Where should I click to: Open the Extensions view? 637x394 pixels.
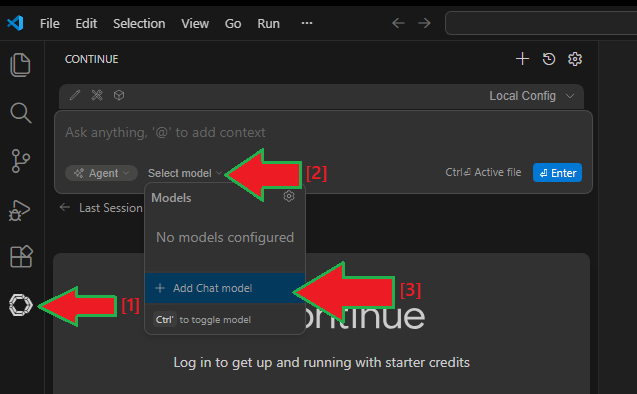click(x=21, y=256)
